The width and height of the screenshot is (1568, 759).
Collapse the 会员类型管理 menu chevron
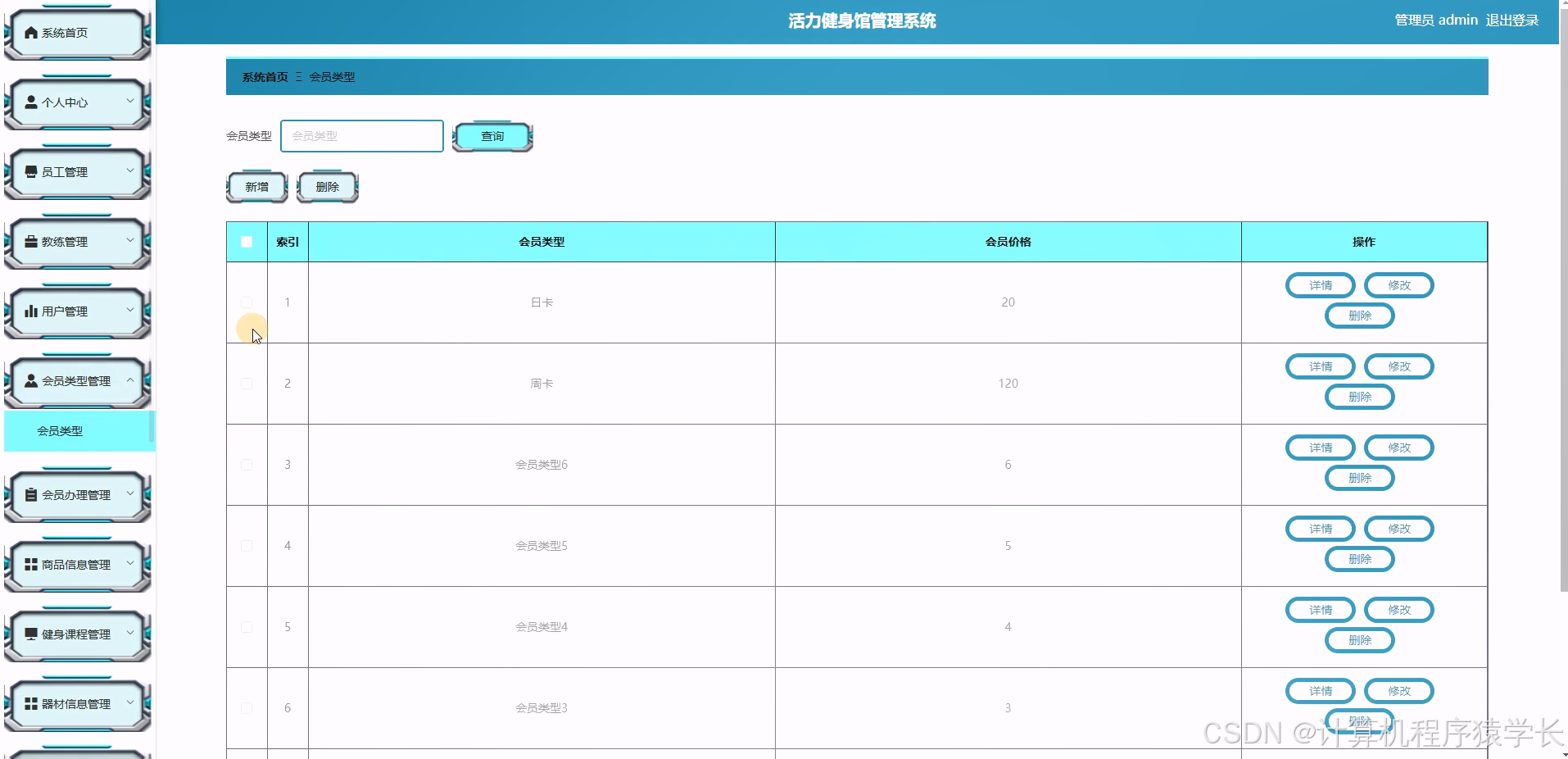129,379
